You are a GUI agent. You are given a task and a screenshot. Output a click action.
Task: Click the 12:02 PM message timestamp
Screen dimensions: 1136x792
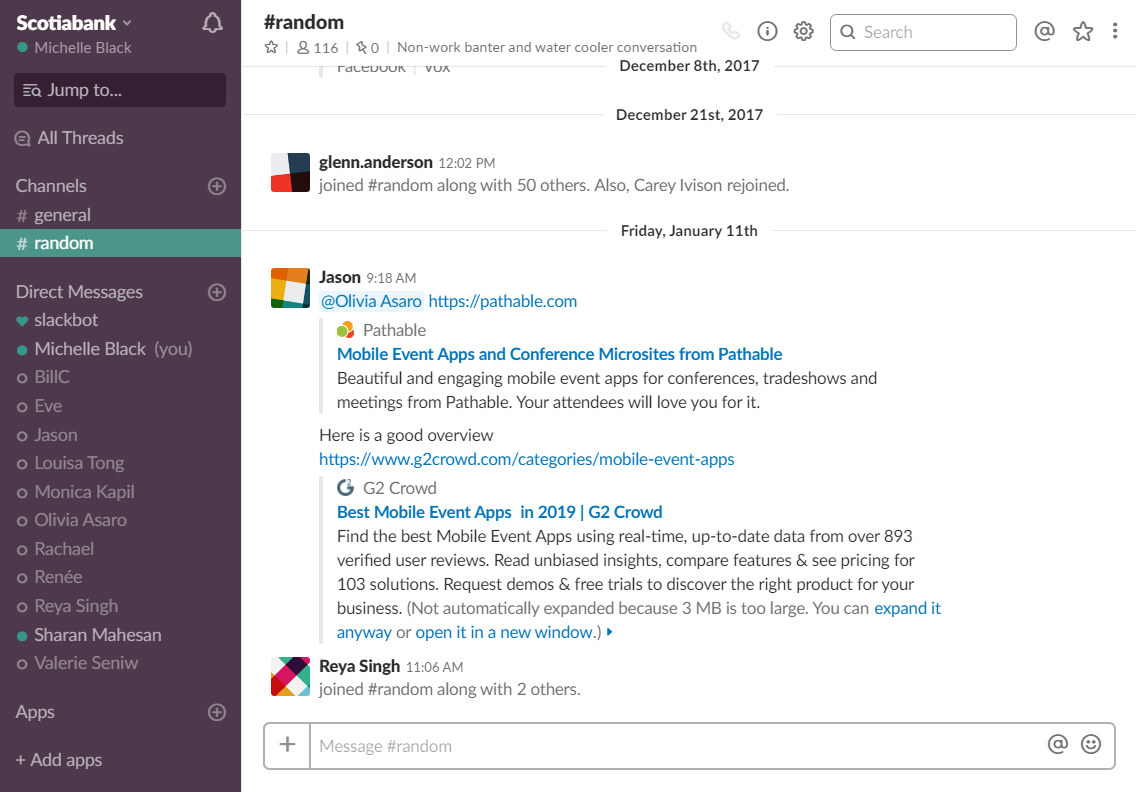467,164
